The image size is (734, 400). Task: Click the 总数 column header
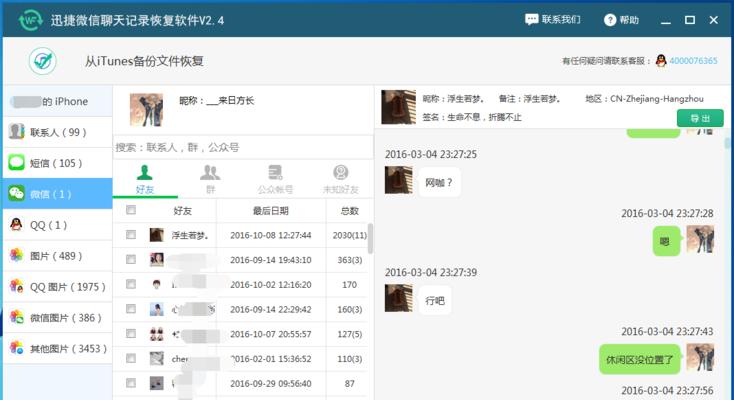pos(349,211)
